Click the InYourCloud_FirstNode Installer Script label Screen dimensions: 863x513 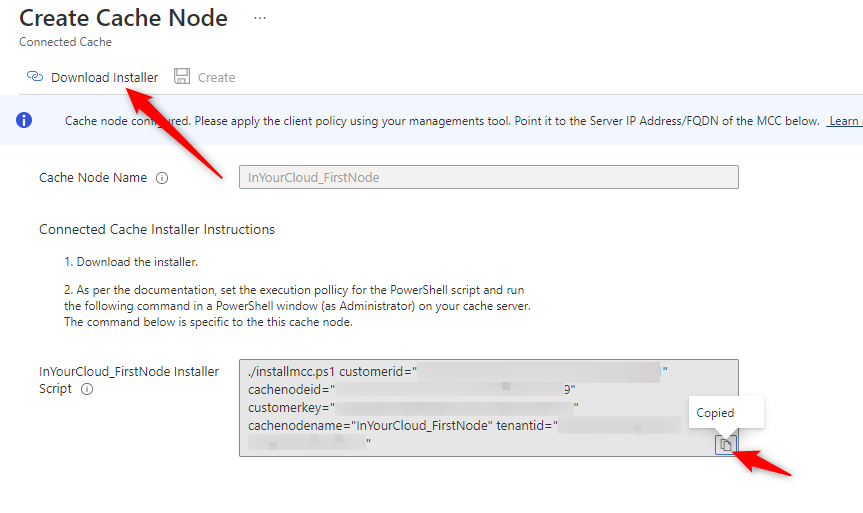(128, 372)
